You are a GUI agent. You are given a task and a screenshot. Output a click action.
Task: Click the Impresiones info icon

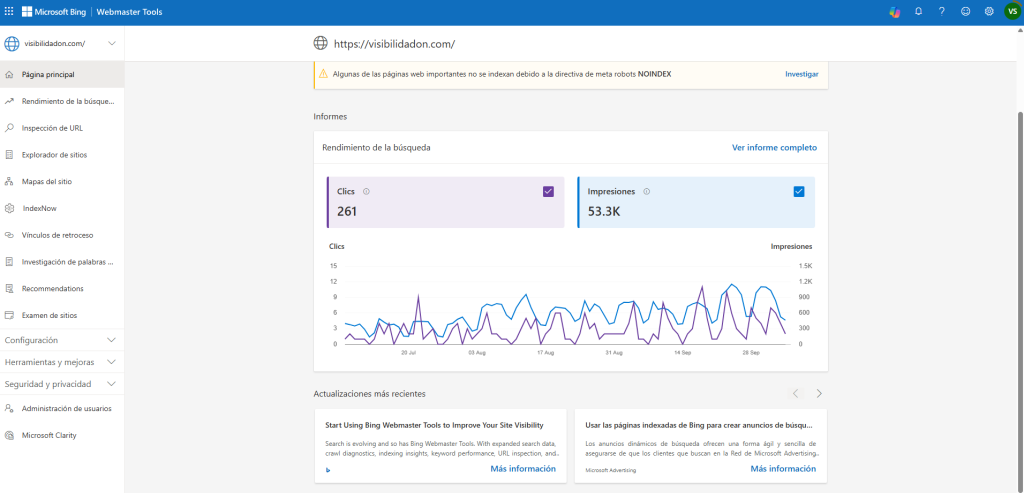coord(646,191)
